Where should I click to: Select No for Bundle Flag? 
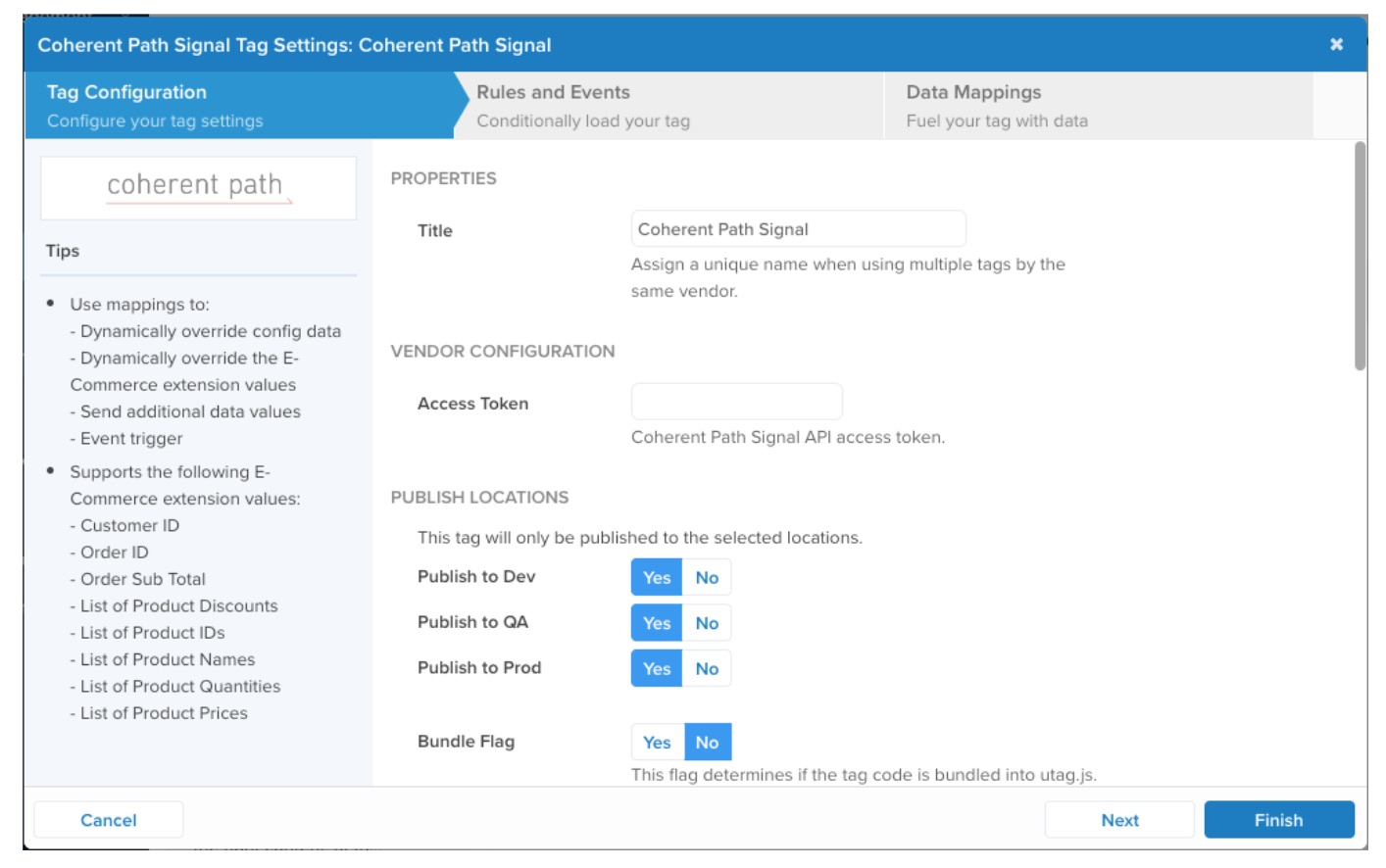pos(707,743)
